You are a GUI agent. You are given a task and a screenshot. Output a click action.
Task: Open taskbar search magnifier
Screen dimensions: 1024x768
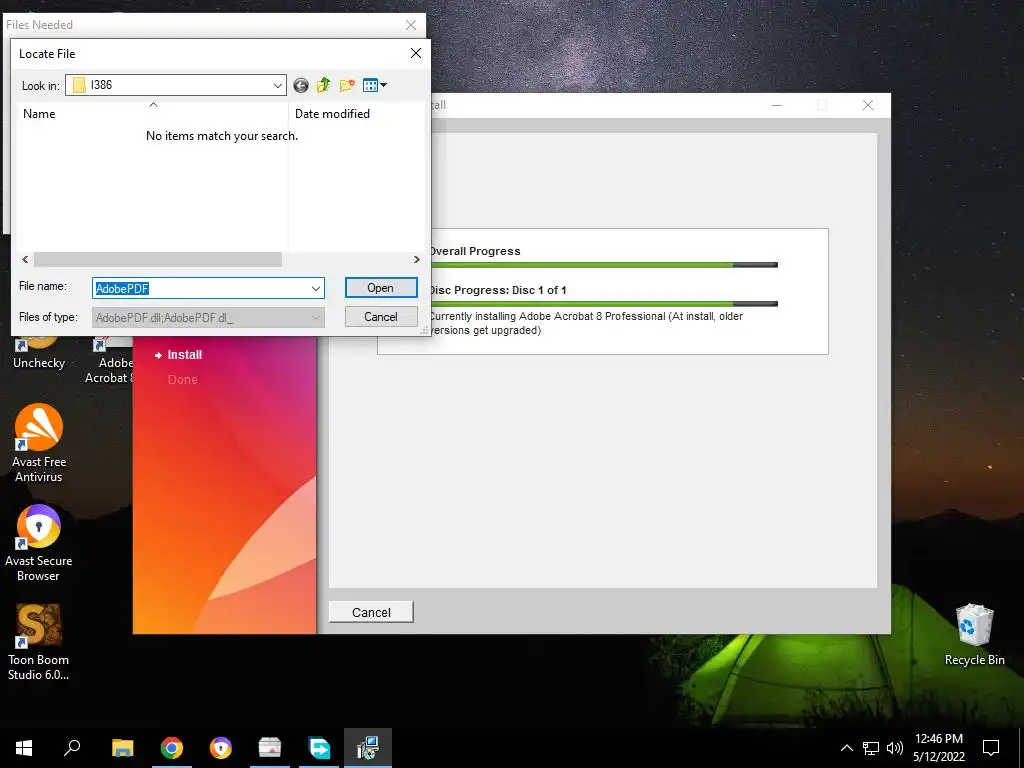(72, 748)
